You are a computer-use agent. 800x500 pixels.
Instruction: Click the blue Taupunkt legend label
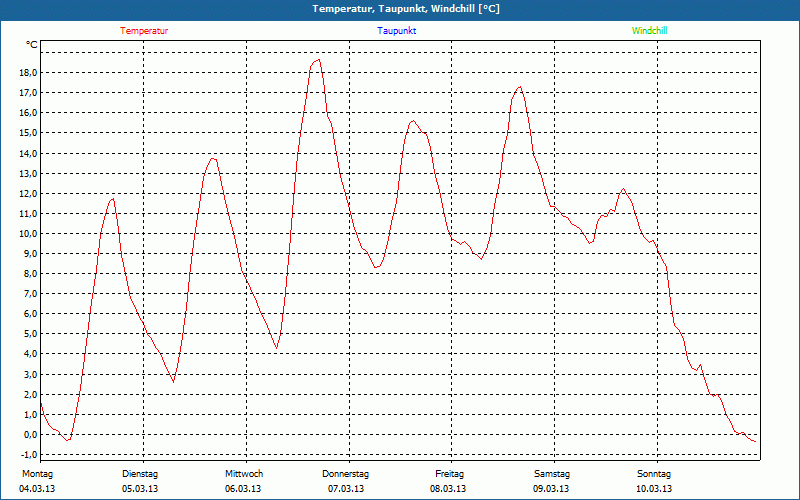tap(396, 31)
